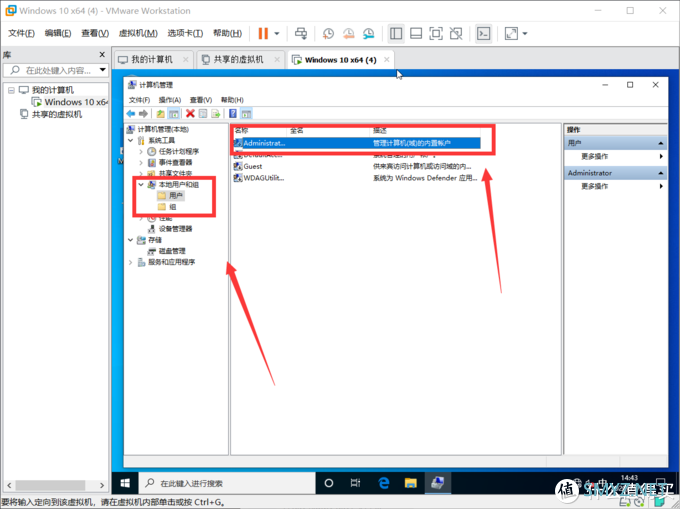This screenshot has height=509, width=680.
Task: Revert the VM to its previous snapshot
Action: [x=348, y=33]
